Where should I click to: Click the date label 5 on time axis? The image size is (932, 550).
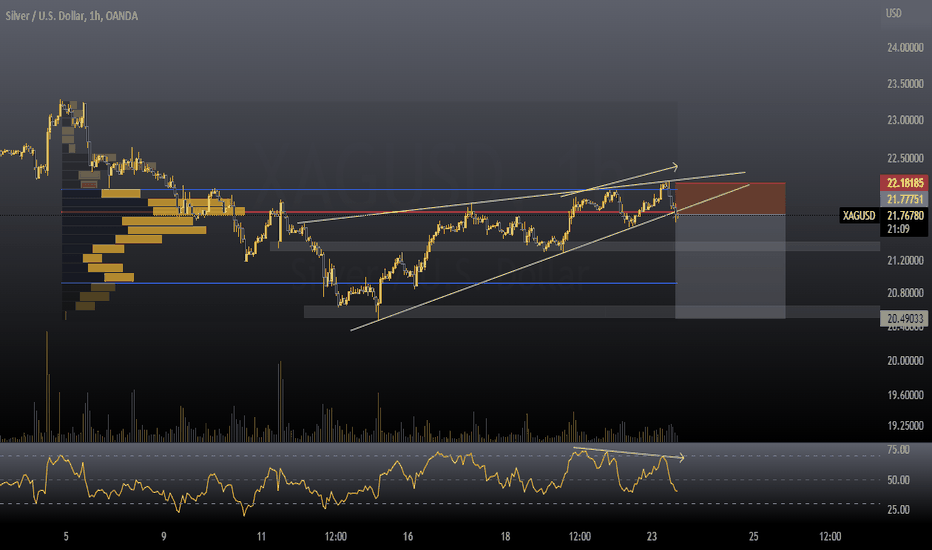[x=66, y=536]
